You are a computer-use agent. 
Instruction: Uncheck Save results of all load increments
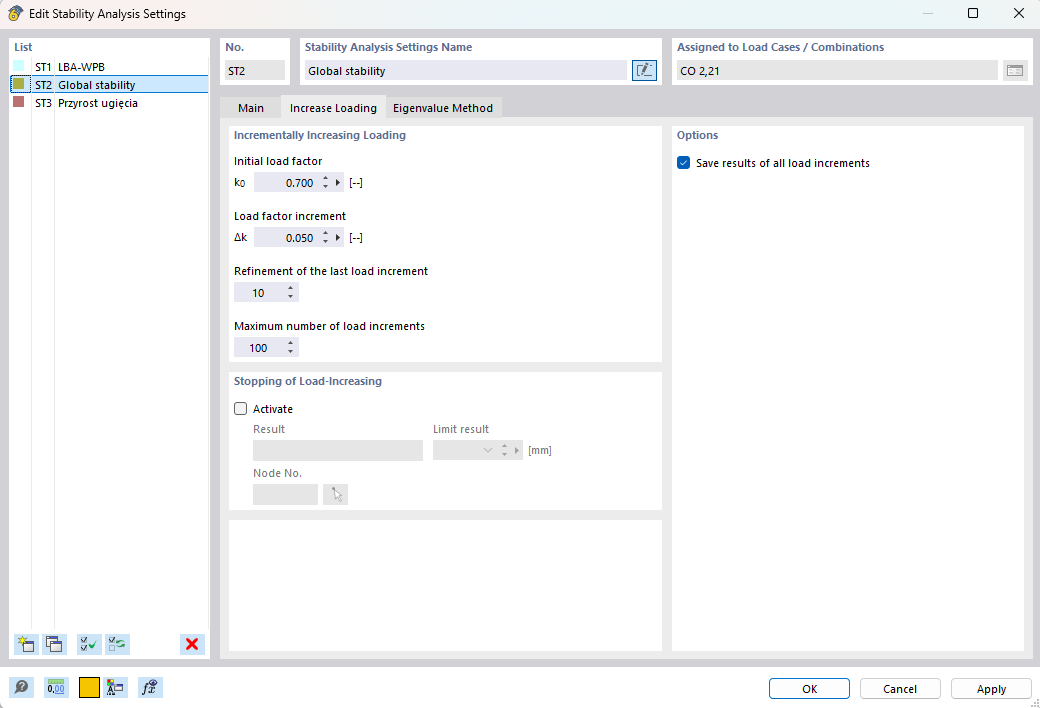(684, 163)
